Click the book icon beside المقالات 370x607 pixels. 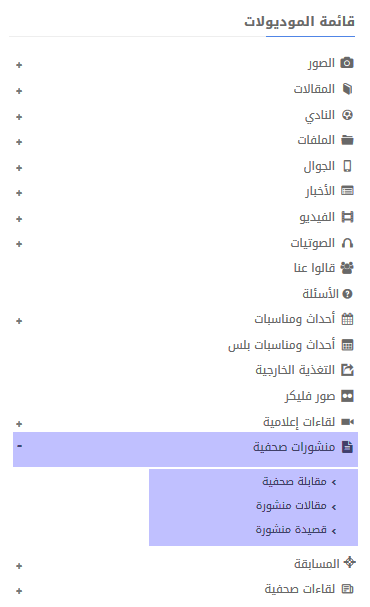(x=348, y=89)
